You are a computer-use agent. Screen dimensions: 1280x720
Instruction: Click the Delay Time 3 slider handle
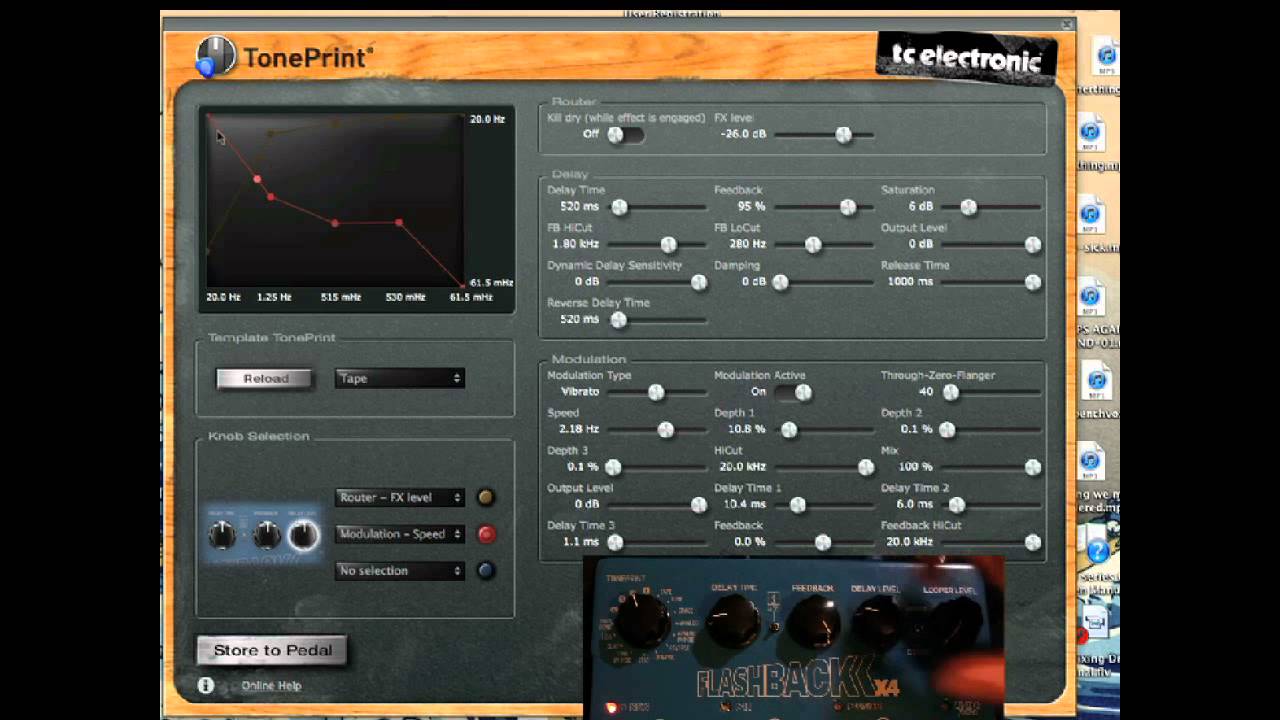[615, 542]
